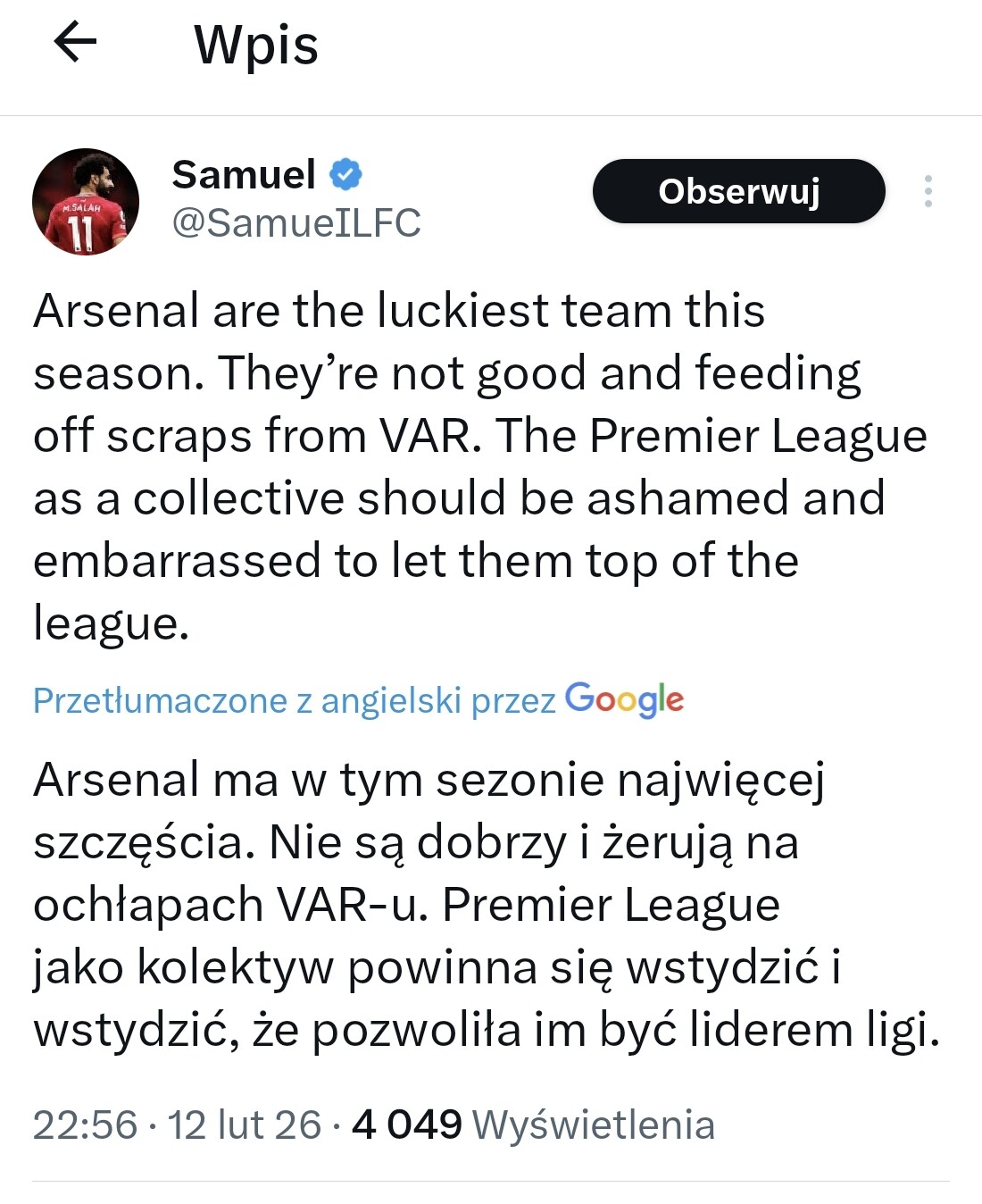Click the display name Samuel
The image size is (982, 1204).
pos(244,174)
